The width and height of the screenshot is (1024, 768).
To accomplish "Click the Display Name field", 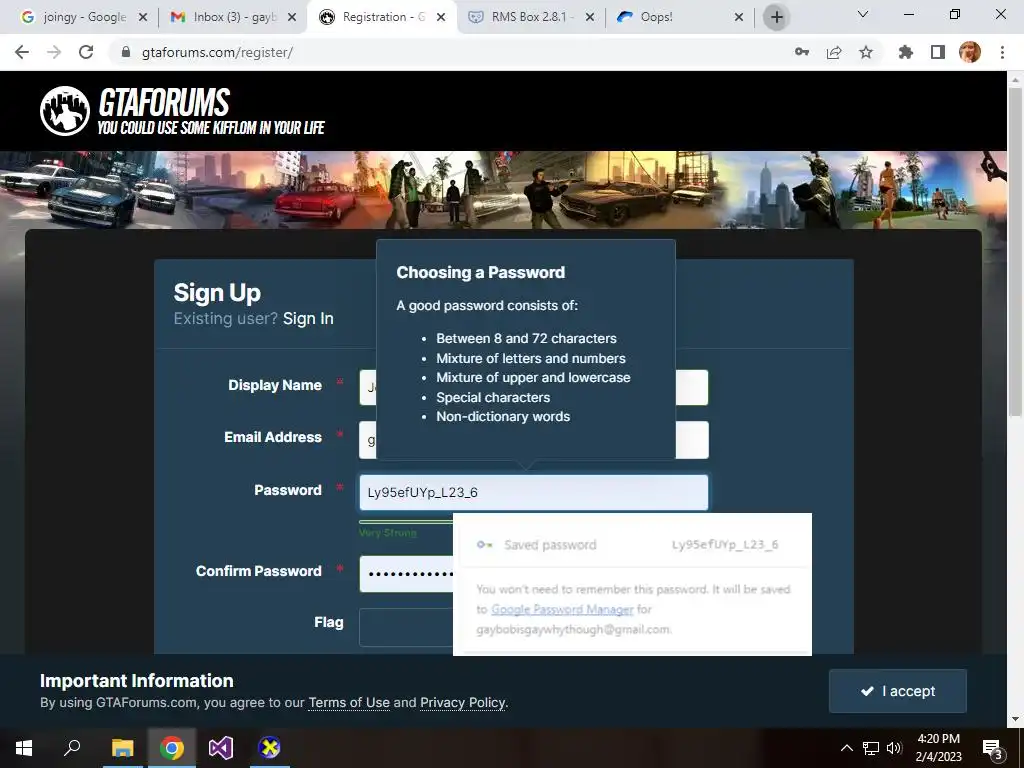I will (534, 387).
